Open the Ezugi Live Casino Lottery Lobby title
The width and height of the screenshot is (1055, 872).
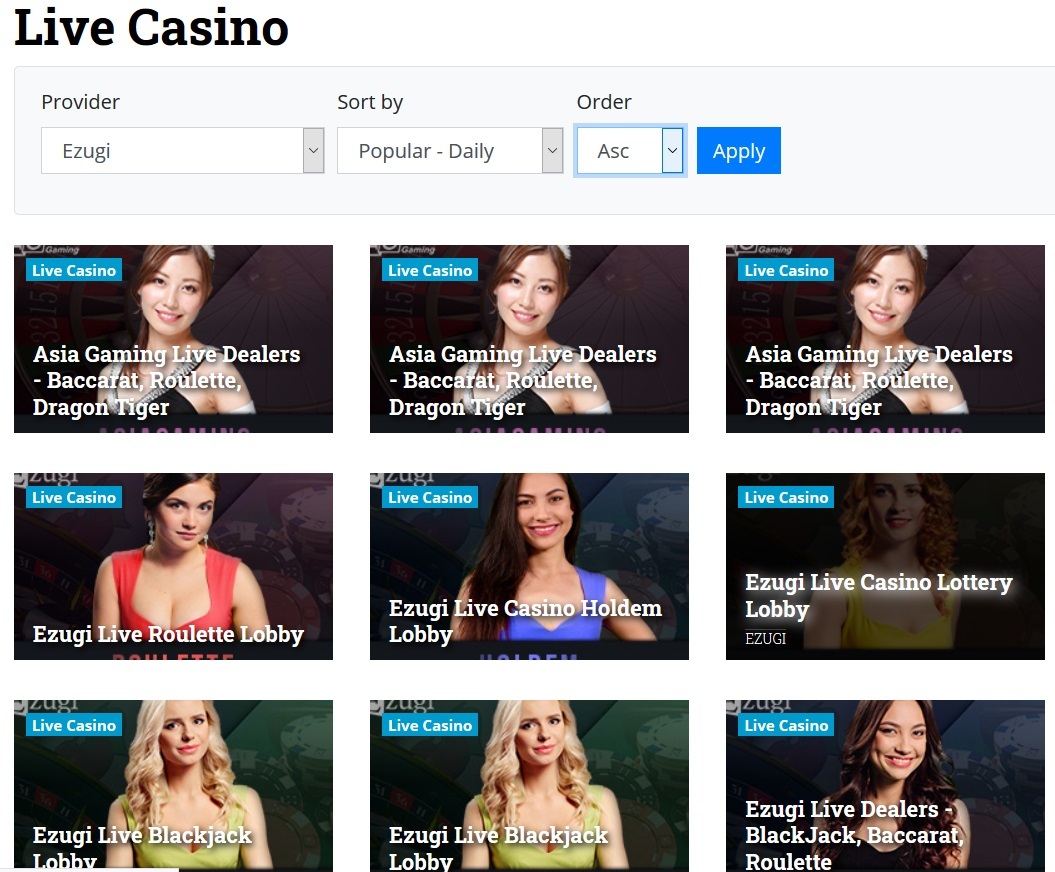878,596
